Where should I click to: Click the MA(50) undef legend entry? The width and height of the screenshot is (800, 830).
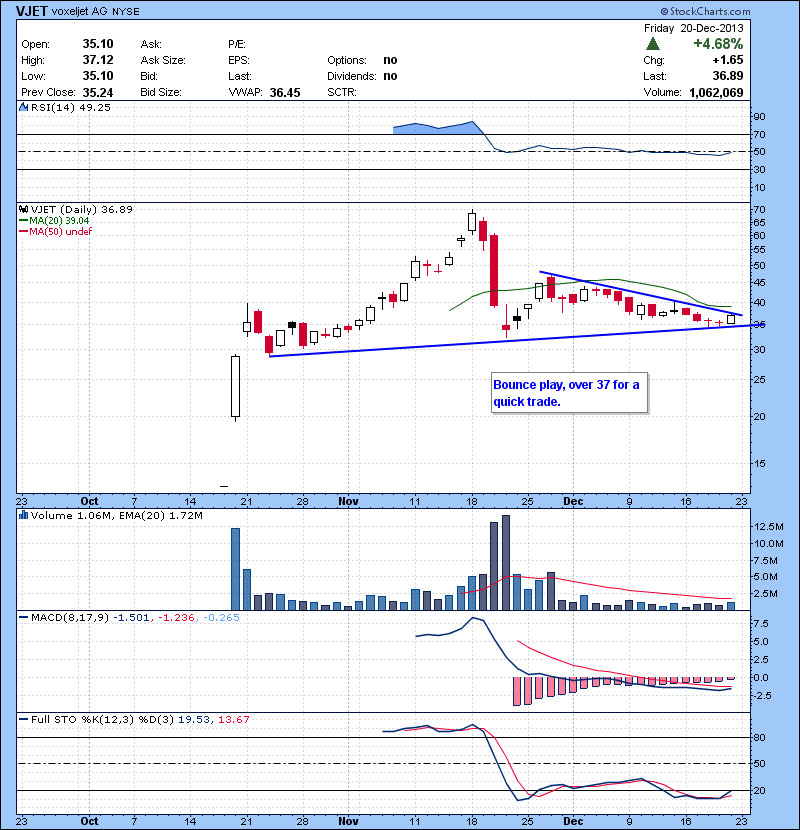click(x=55, y=231)
